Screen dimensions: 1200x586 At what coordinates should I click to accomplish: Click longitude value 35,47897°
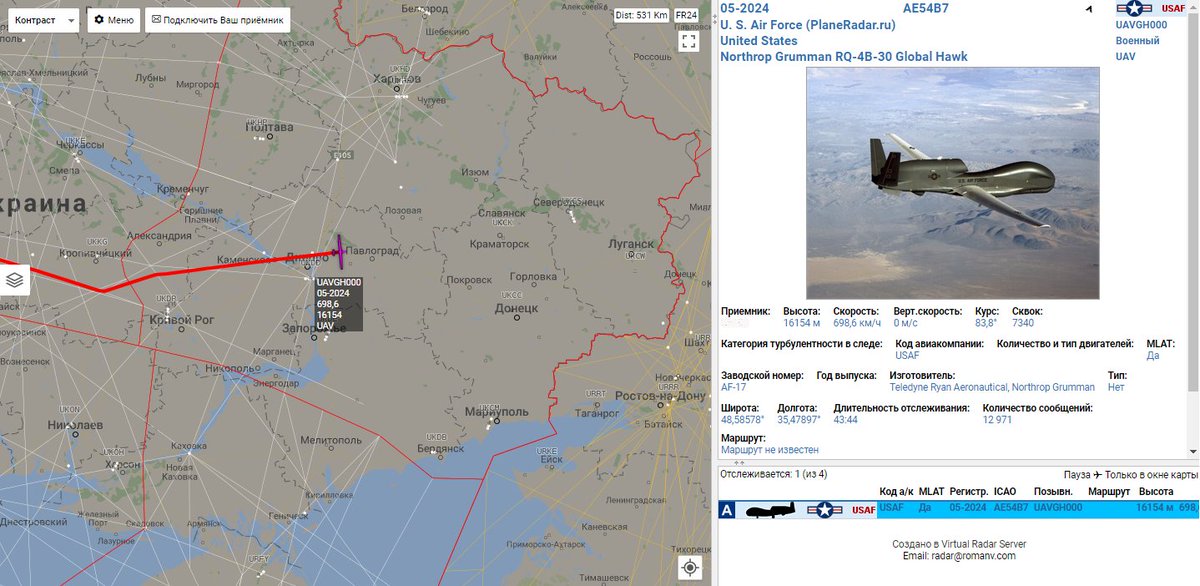pyautogui.click(x=799, y=420)
